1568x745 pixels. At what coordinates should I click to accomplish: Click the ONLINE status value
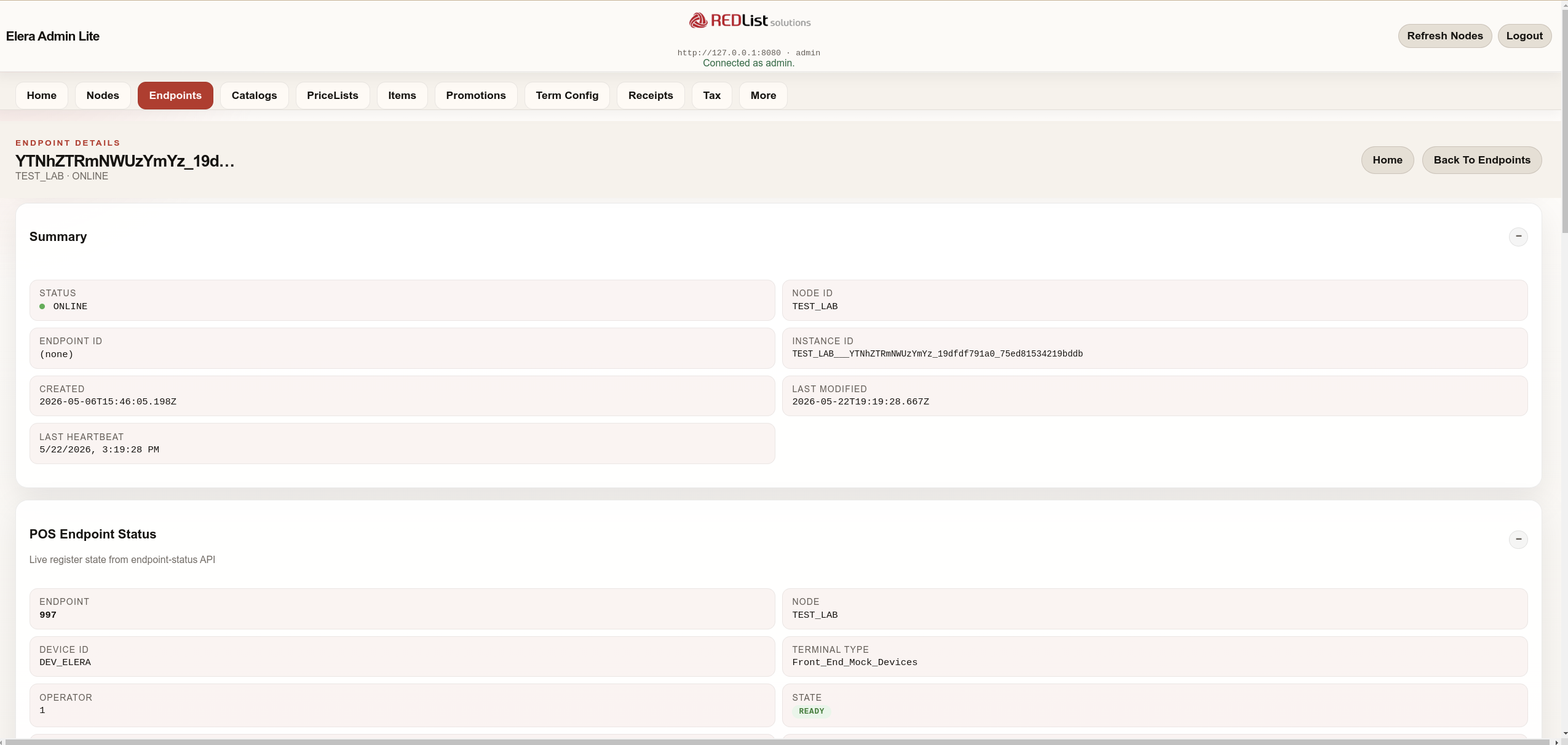pos(70,306)
